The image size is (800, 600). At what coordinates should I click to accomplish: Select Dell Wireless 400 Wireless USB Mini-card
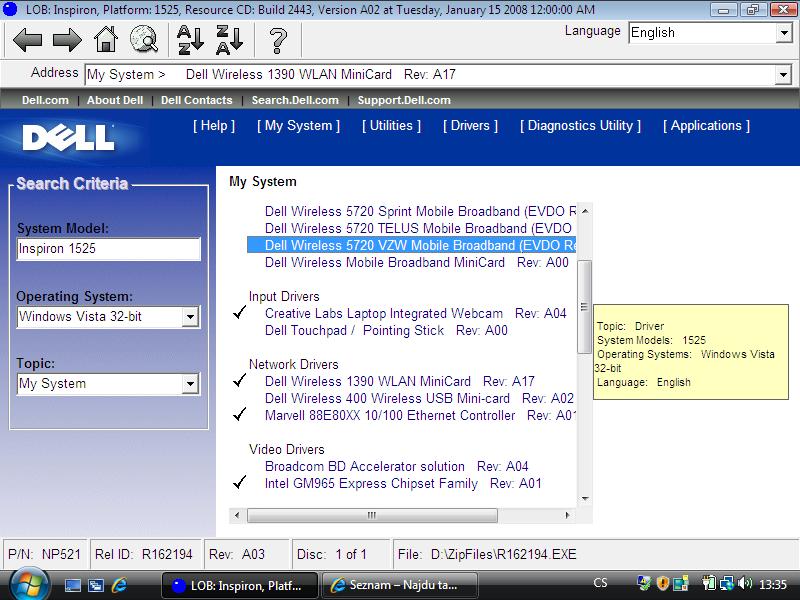tap(419, 398)
